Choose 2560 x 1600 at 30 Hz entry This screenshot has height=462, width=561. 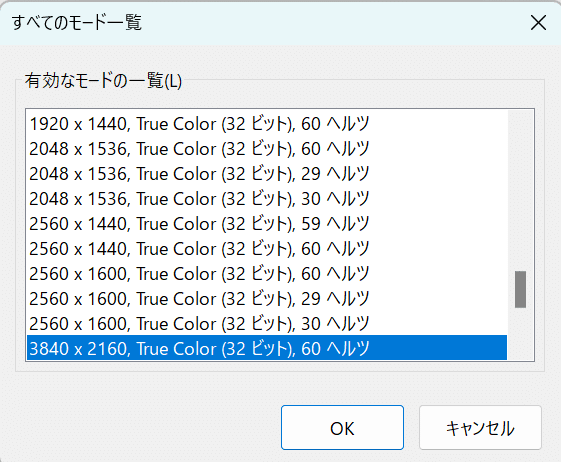coord(267,324)
